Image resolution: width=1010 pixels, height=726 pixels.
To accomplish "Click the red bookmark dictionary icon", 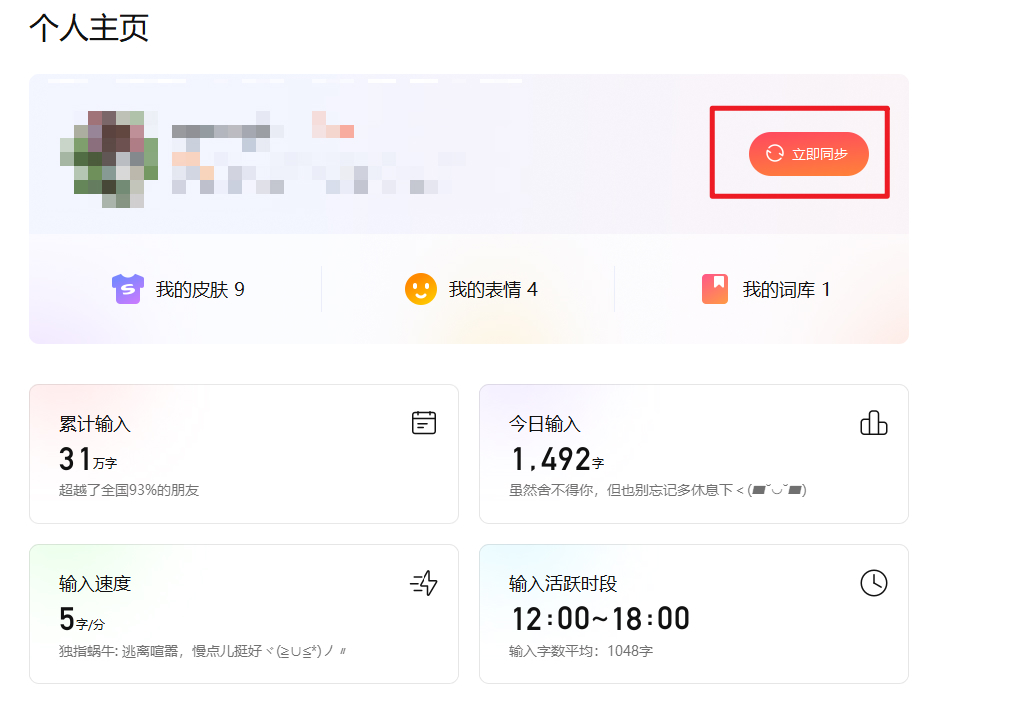I will (715, 289).
